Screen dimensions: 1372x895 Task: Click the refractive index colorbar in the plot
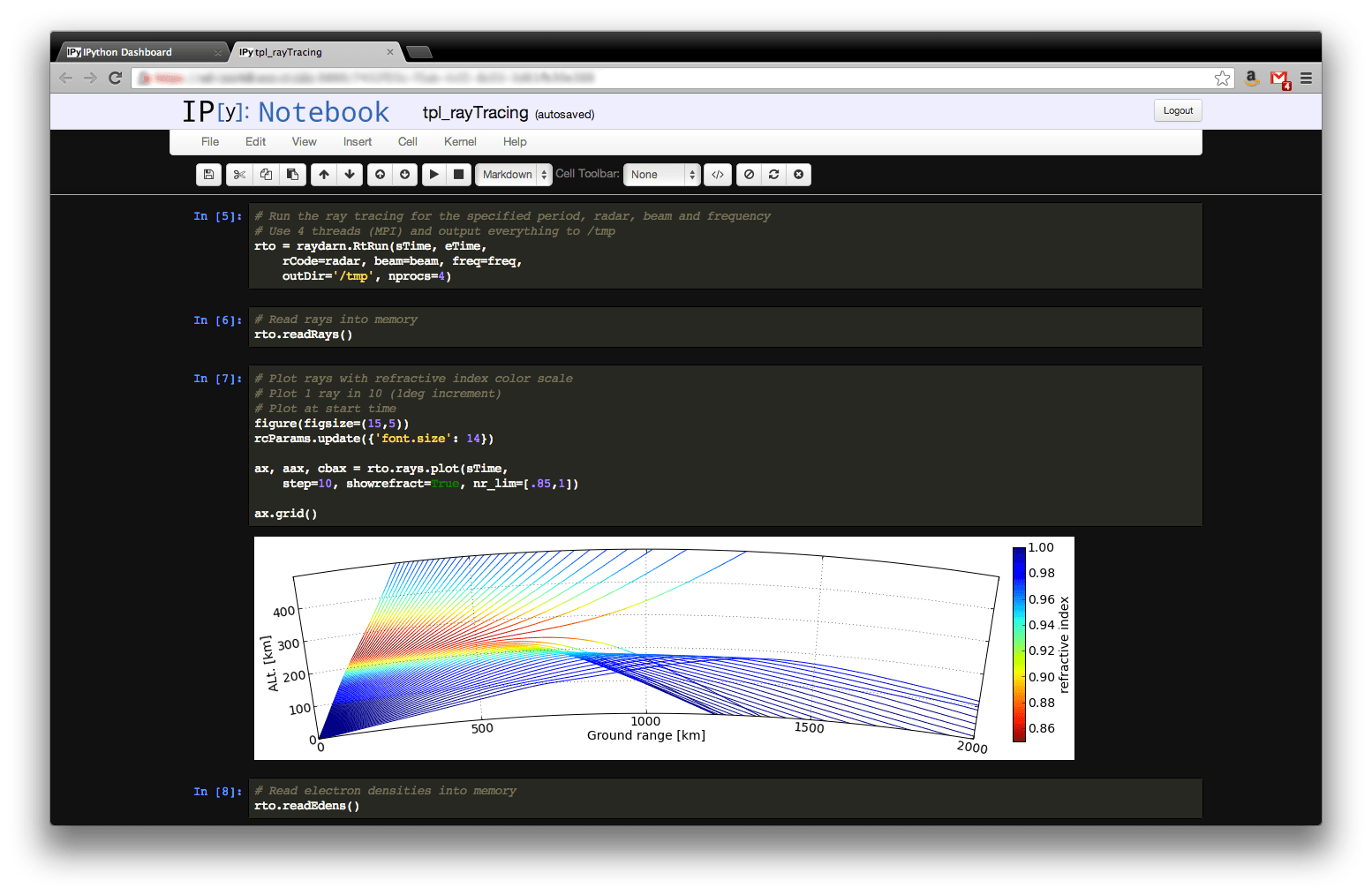pyautogui.click(x=1019, y=644)
